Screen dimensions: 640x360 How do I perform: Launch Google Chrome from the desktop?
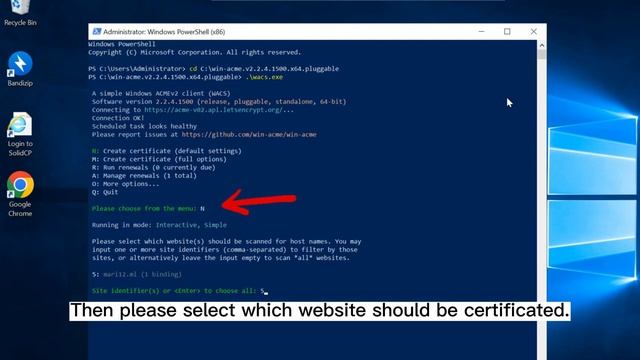point(20,194)
